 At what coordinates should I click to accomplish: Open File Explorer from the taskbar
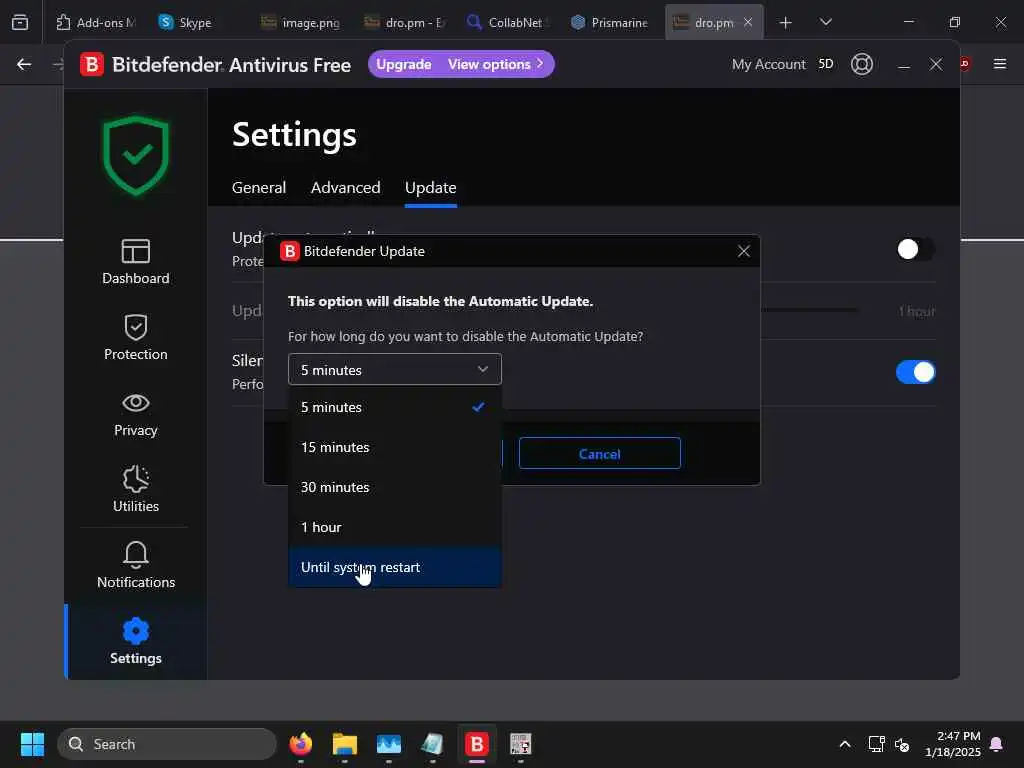pyautogui.click(x=345, y=744)
